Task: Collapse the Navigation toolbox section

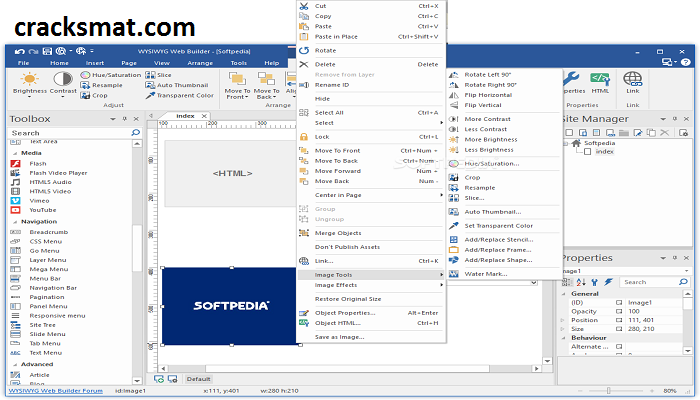Action: pyautogui.click(x=15, y=222)
